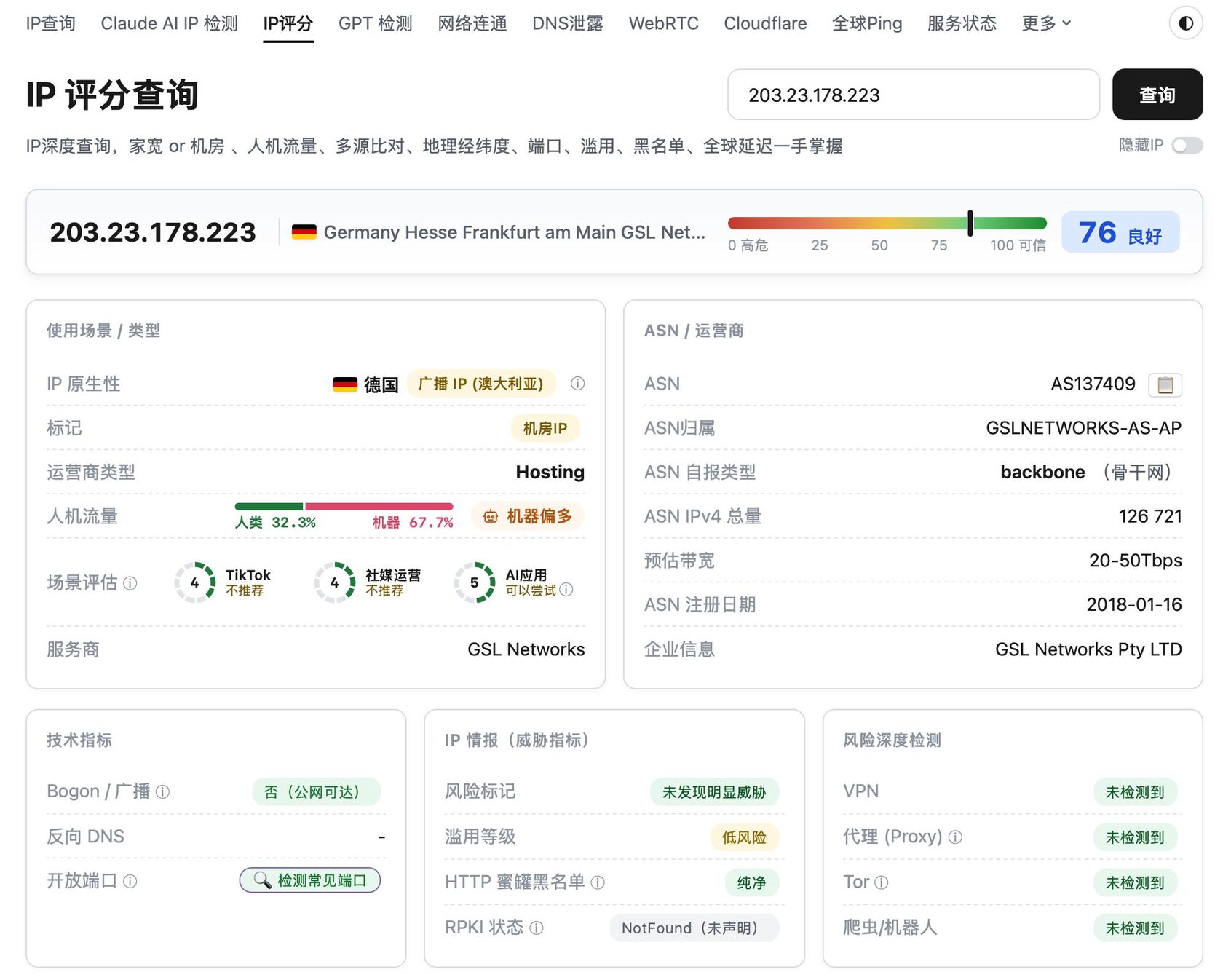The height and width of the screenshot is (980, 1223).
Task: Open the Cloudflare tab
Action: (765, 23)
